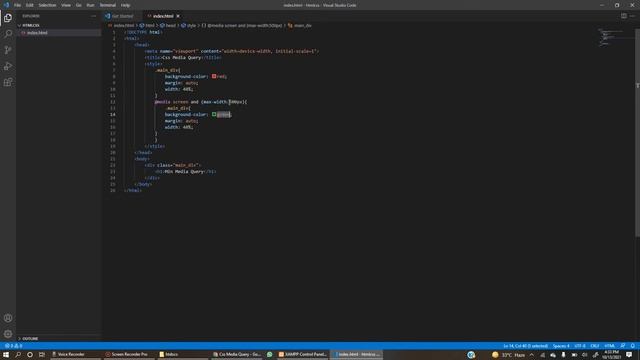Viewport: 640px width, 360px height.
Task: Open the Search view in activity bar
Action: pos(8,33)
